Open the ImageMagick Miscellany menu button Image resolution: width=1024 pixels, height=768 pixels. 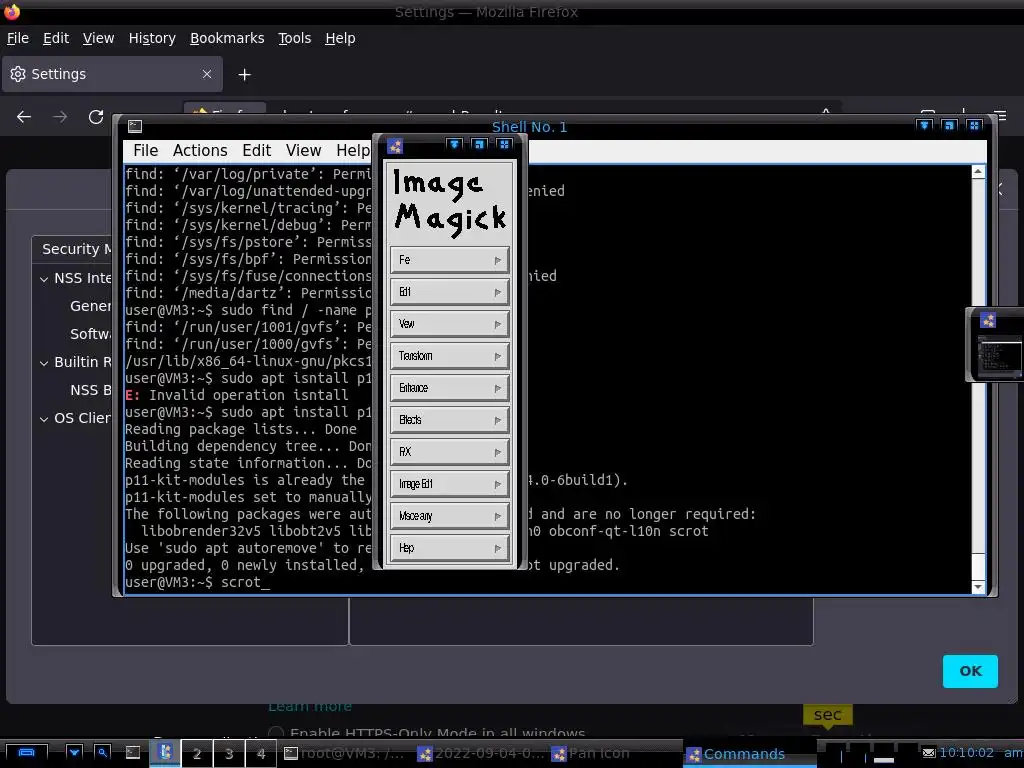pos(449,516)
